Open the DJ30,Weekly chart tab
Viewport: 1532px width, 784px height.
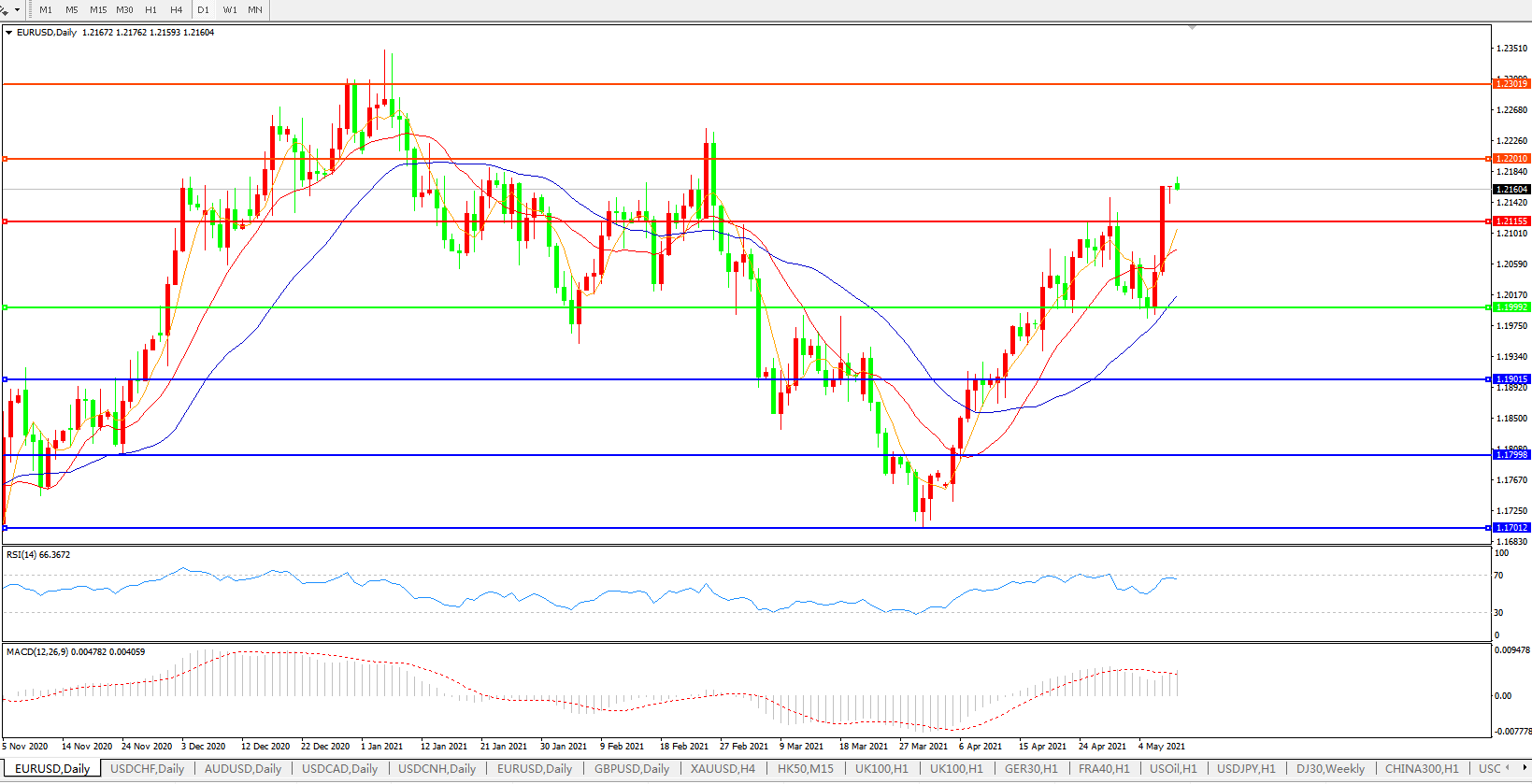coord(1330,769)
